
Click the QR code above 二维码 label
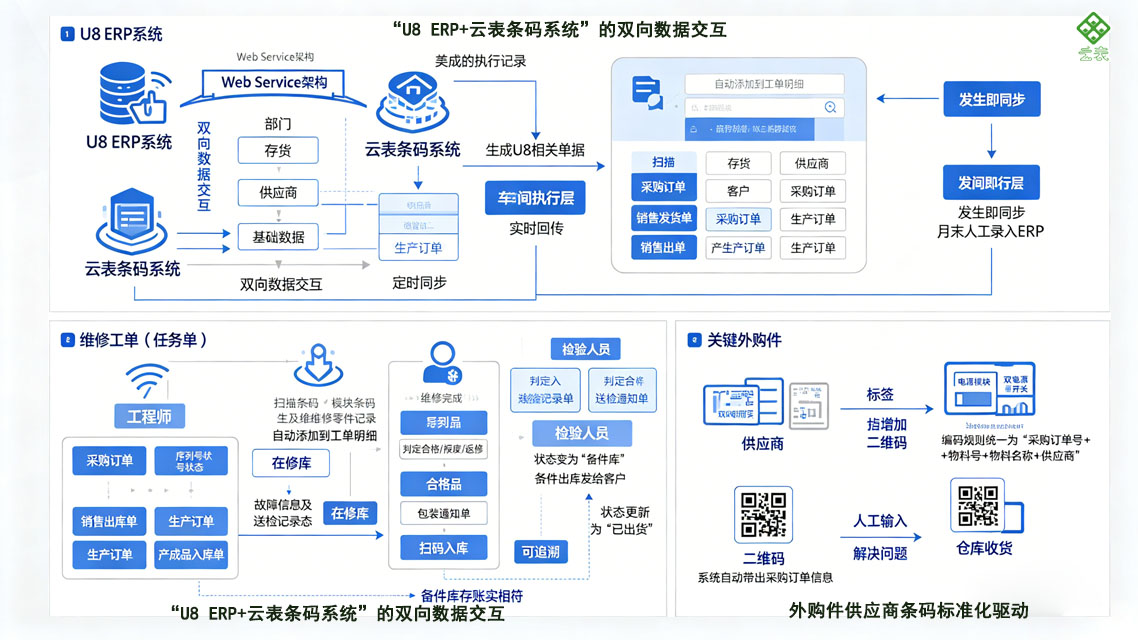pyautogui.click(x=763, y=515)
